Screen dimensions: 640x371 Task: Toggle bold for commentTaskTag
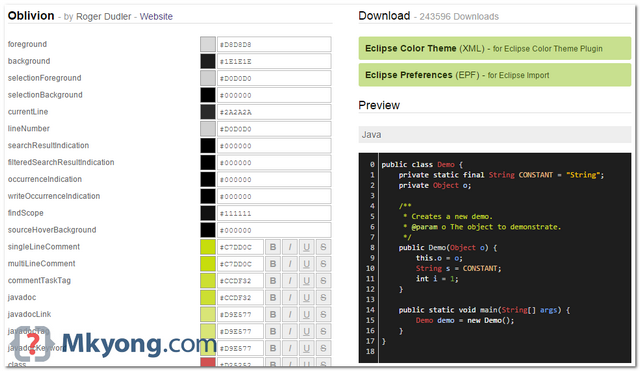(273, 281)
